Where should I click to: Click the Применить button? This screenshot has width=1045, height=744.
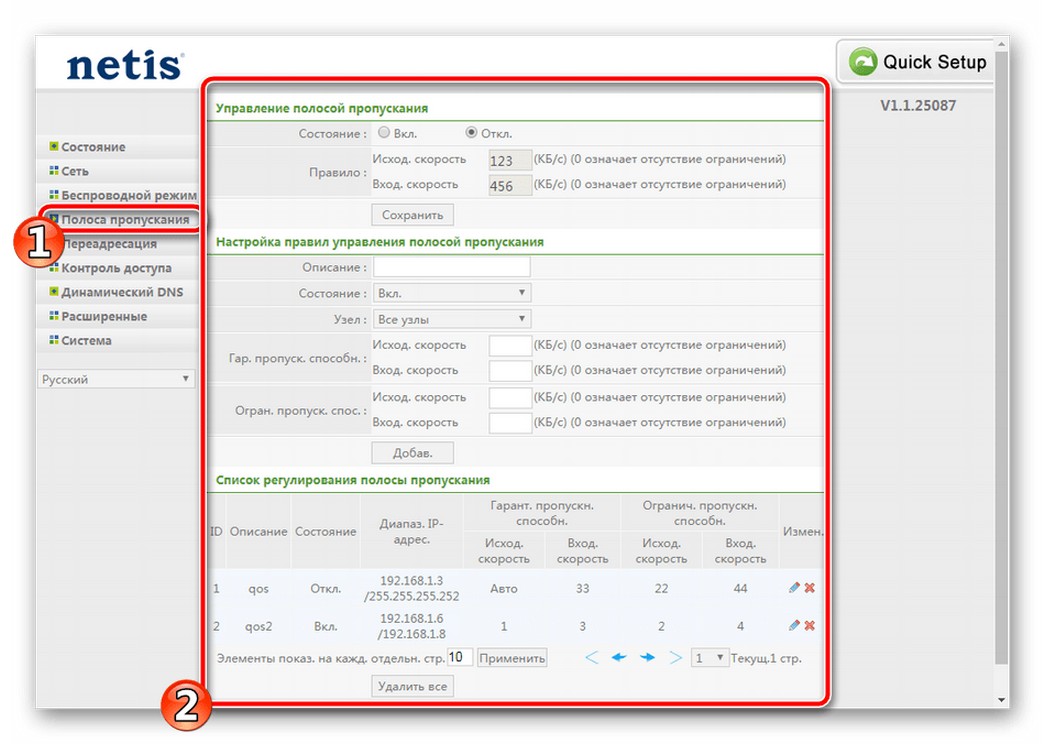[x=512, y=658]
